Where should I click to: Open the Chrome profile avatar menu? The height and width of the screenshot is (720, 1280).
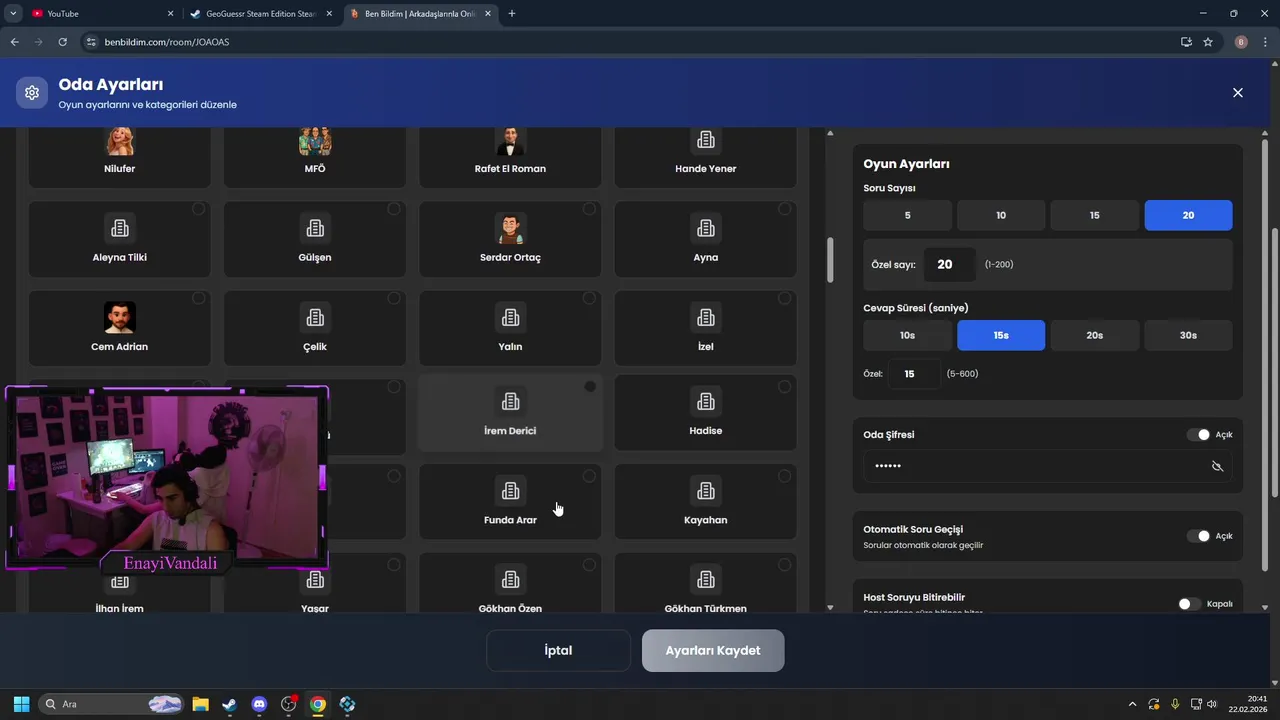tap(1241, 42)
